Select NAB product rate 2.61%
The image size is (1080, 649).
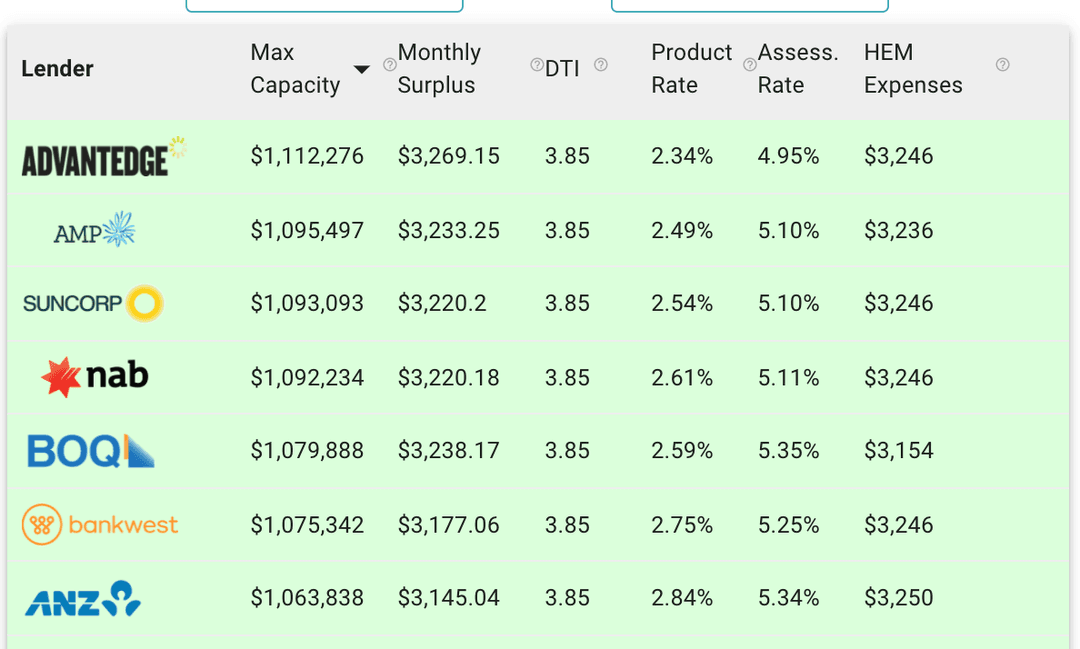click(x=682, y=378)
